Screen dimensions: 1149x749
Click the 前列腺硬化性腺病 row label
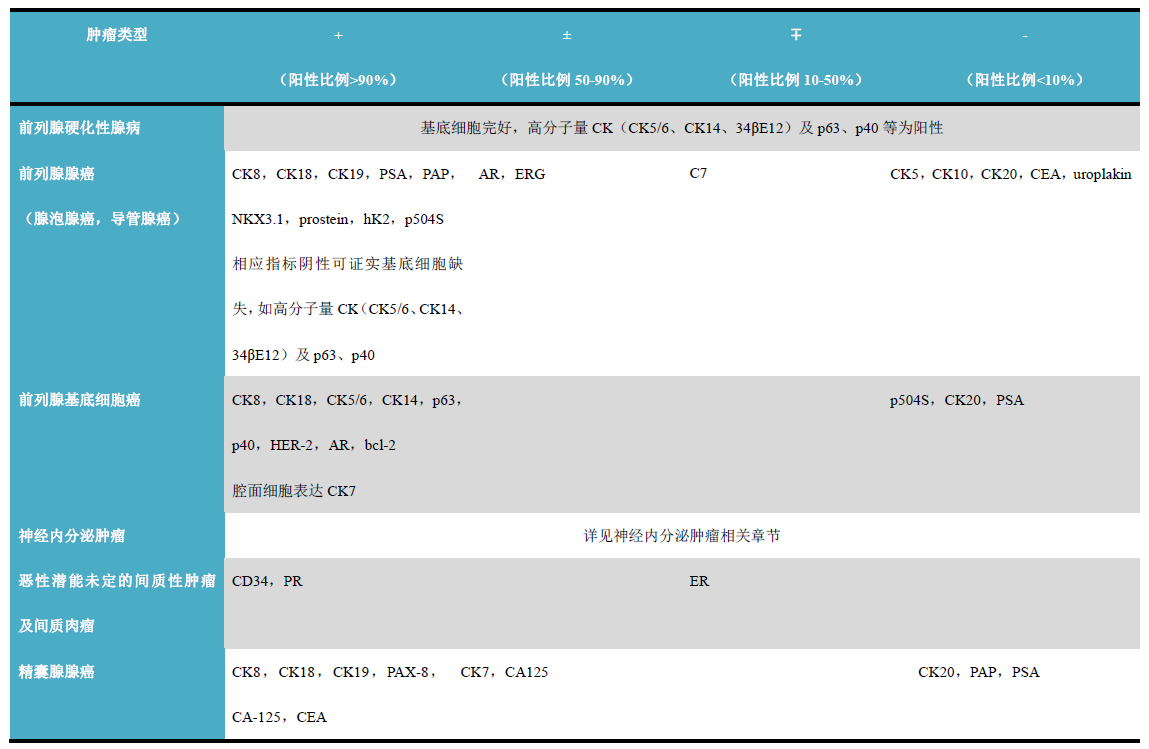point(79,128)
